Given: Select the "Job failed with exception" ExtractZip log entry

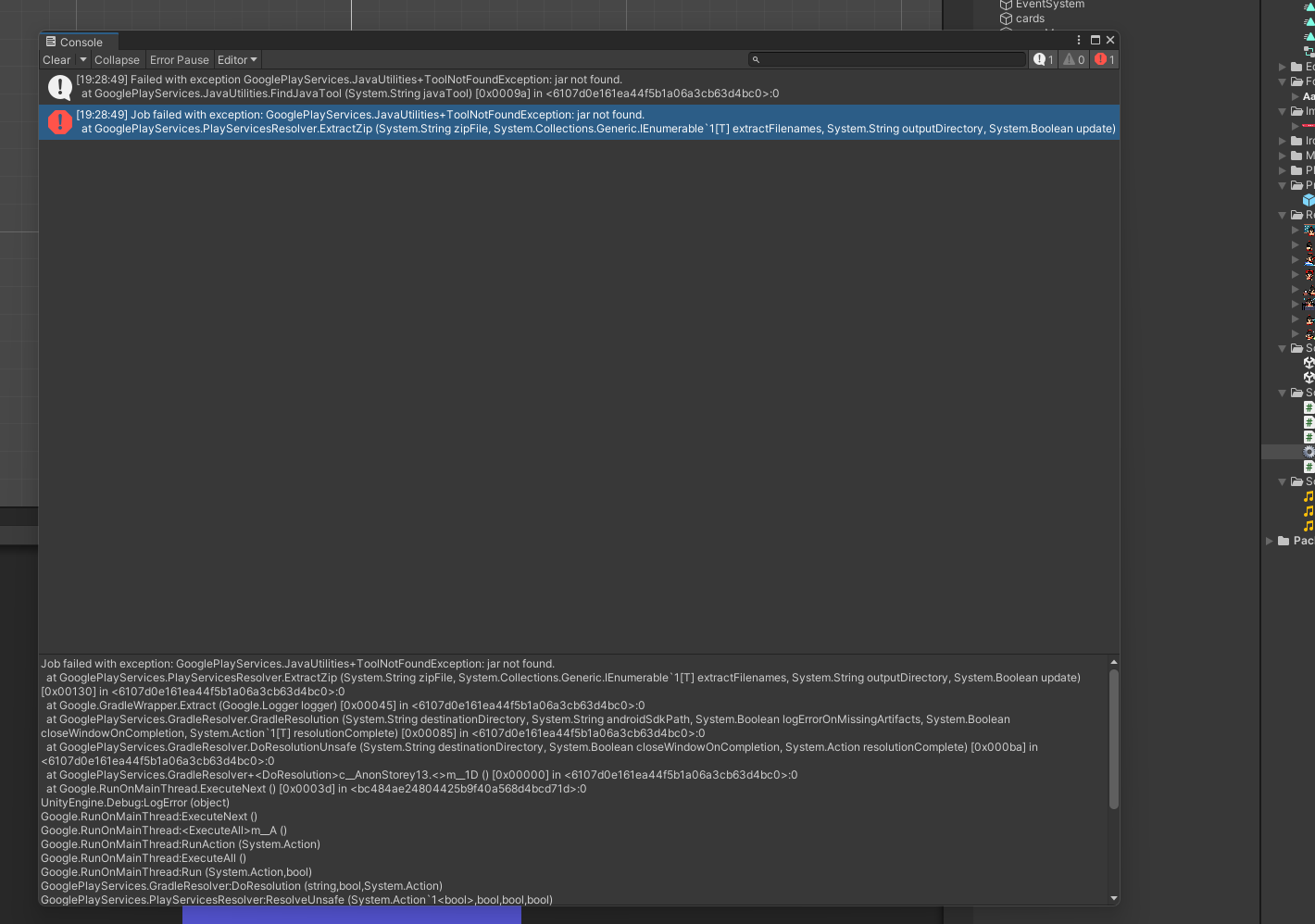Looking at the screenshot, I should coord(579,122).
